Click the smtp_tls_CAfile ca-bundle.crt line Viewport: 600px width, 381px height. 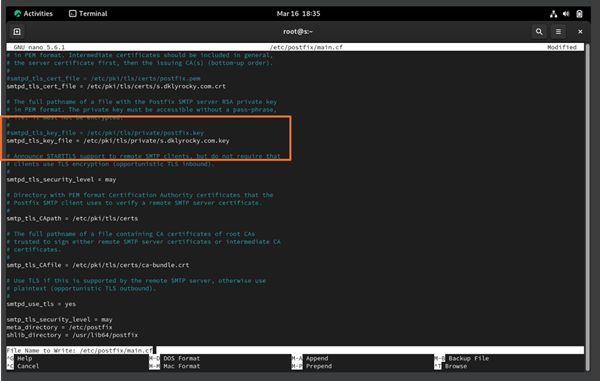pyautogui.click(x=98, y=265)
